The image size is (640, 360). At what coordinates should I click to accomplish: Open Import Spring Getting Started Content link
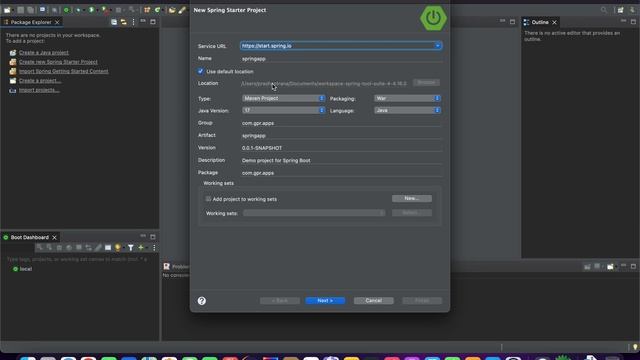pos(64,71)
